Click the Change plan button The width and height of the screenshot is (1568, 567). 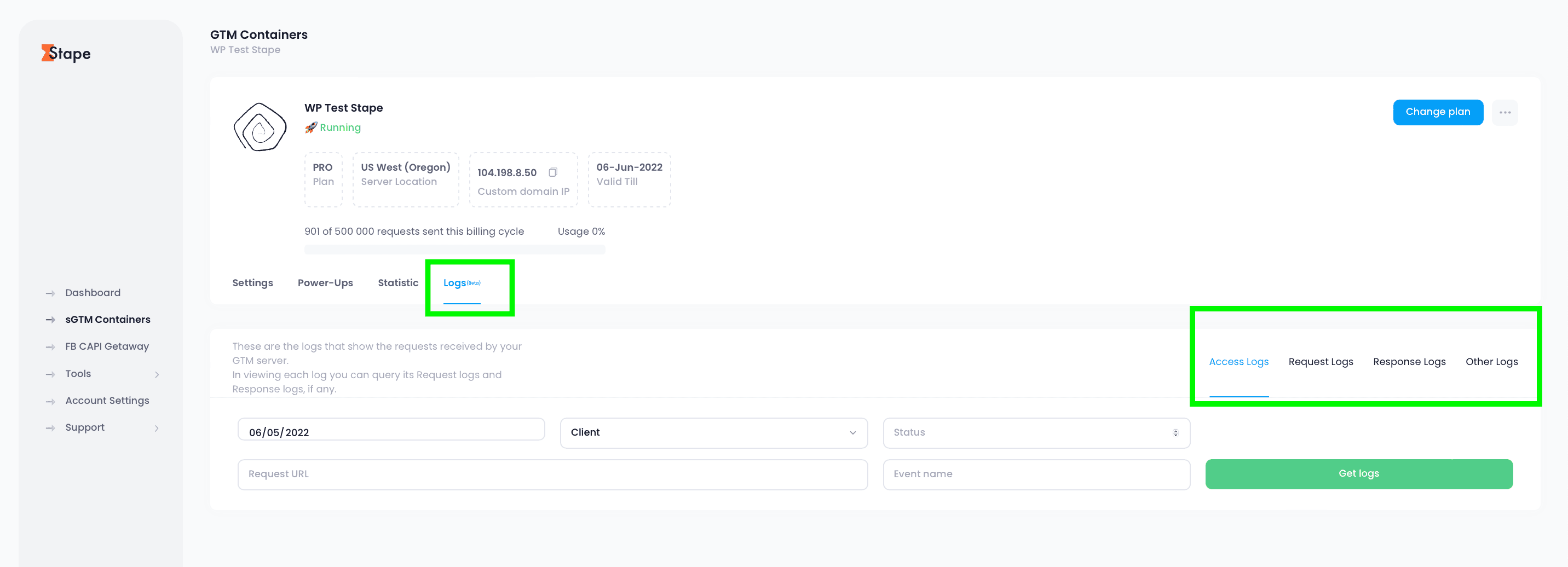coord(1438,112)
